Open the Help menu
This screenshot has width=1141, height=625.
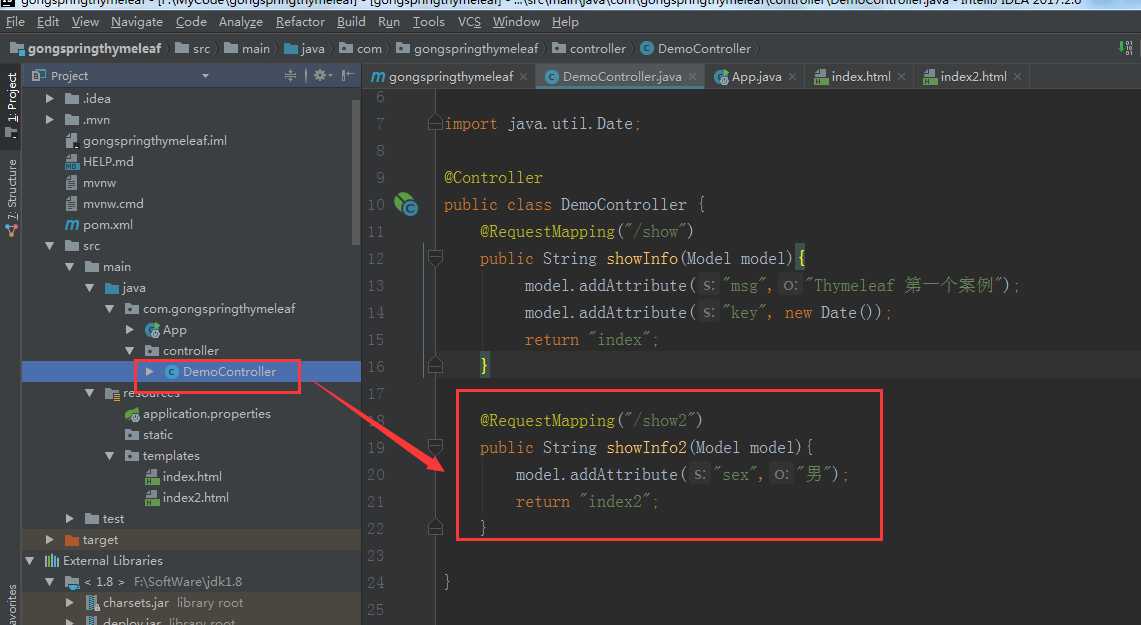(565, 22)
